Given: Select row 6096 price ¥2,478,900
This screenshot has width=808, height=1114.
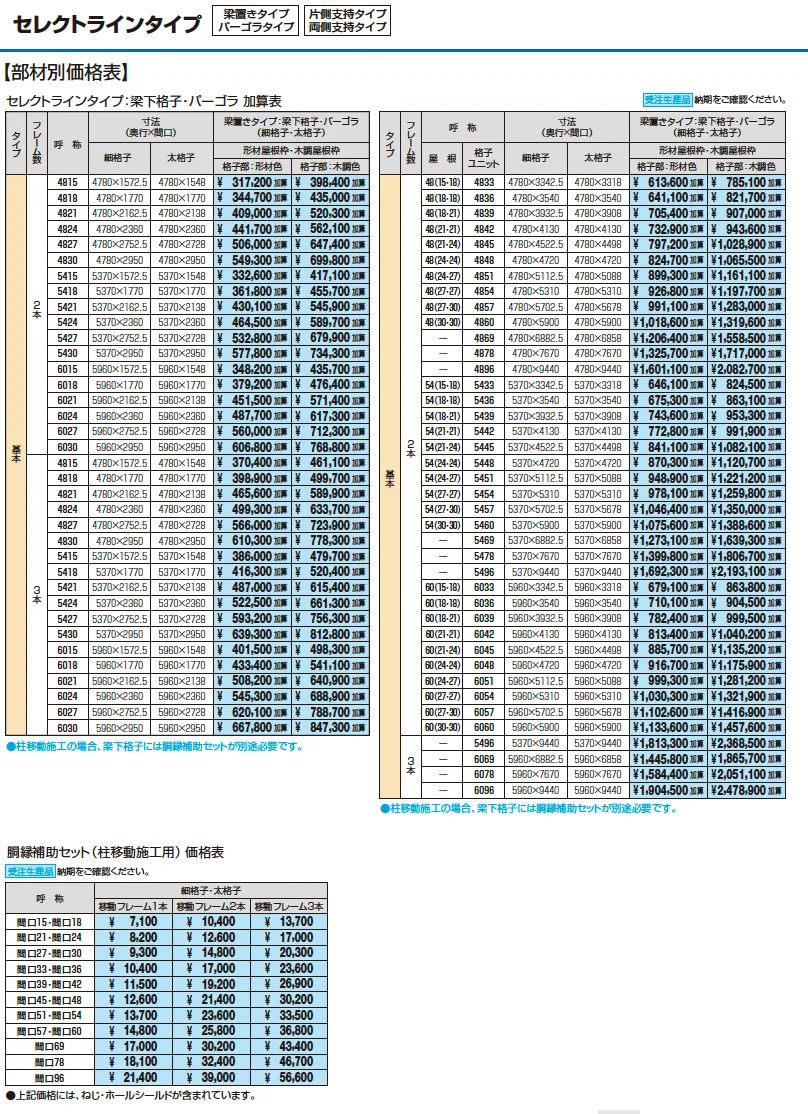Looking at the screenshot, I should (747, 790).
